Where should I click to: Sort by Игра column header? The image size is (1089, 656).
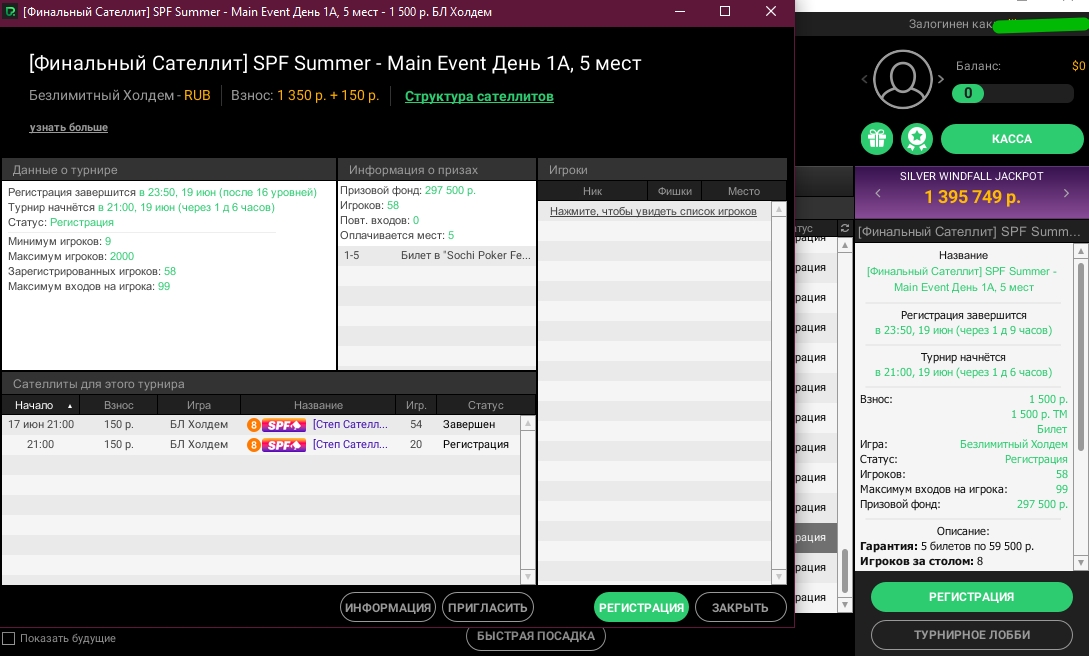(x=199, y=405)
